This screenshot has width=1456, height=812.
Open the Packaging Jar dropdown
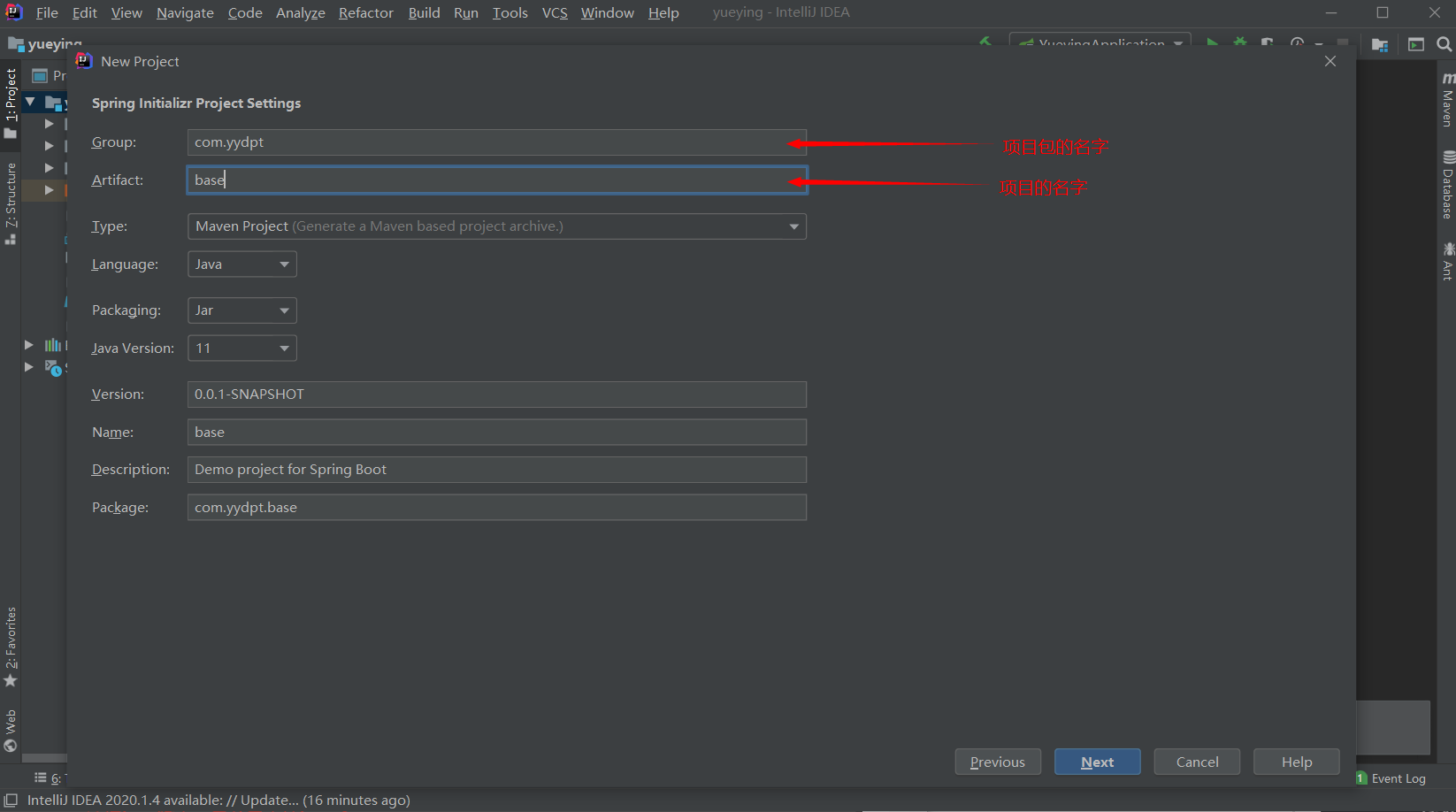point(242,310)
